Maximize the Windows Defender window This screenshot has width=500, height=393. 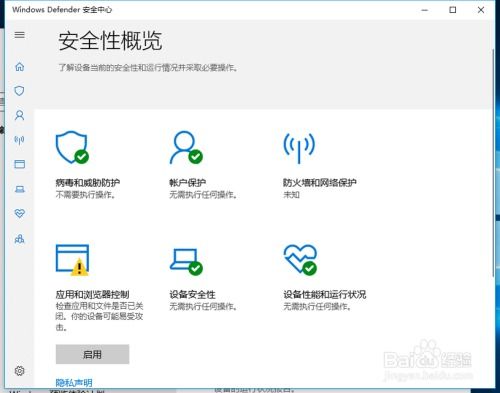(453, 10)
